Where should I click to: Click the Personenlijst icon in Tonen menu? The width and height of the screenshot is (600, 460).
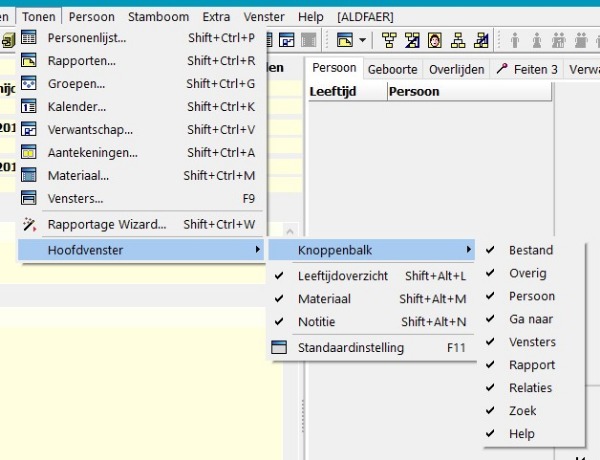pos(29,38)
